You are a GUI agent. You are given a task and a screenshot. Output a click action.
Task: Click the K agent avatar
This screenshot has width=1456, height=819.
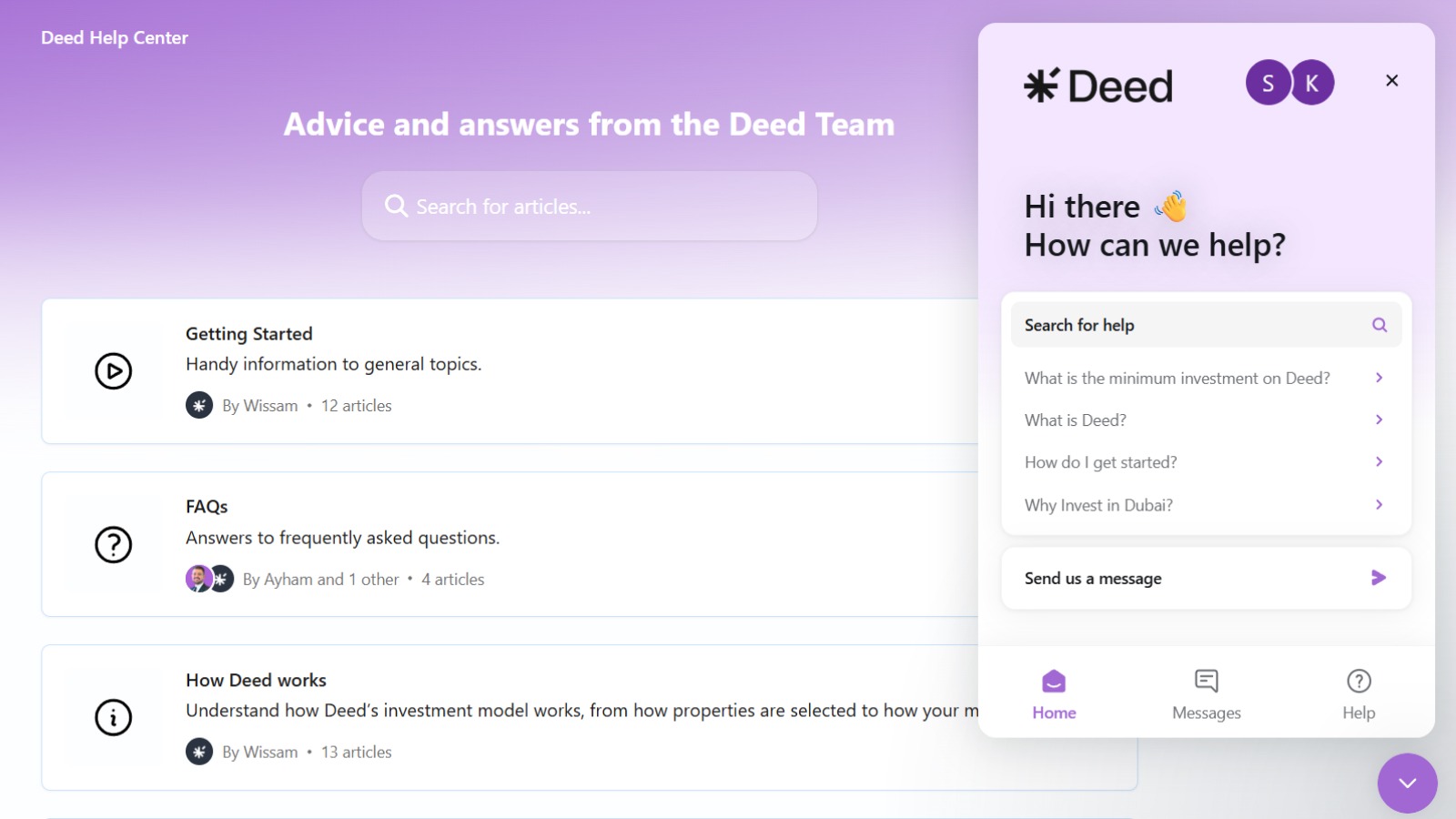[x=1313, y=83]
